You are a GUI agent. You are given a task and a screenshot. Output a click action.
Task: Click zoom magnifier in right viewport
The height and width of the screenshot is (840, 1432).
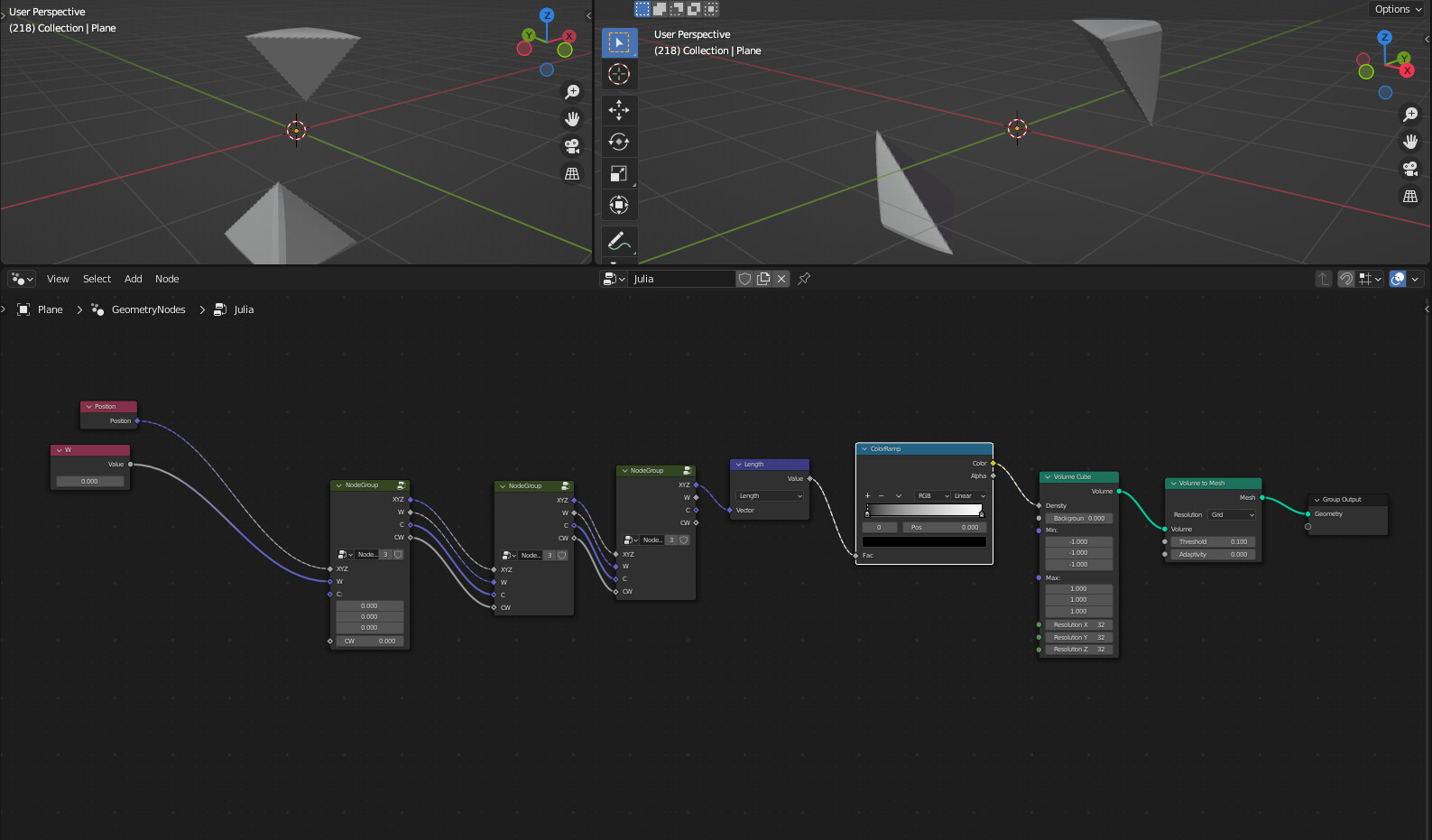point(1410,115)
